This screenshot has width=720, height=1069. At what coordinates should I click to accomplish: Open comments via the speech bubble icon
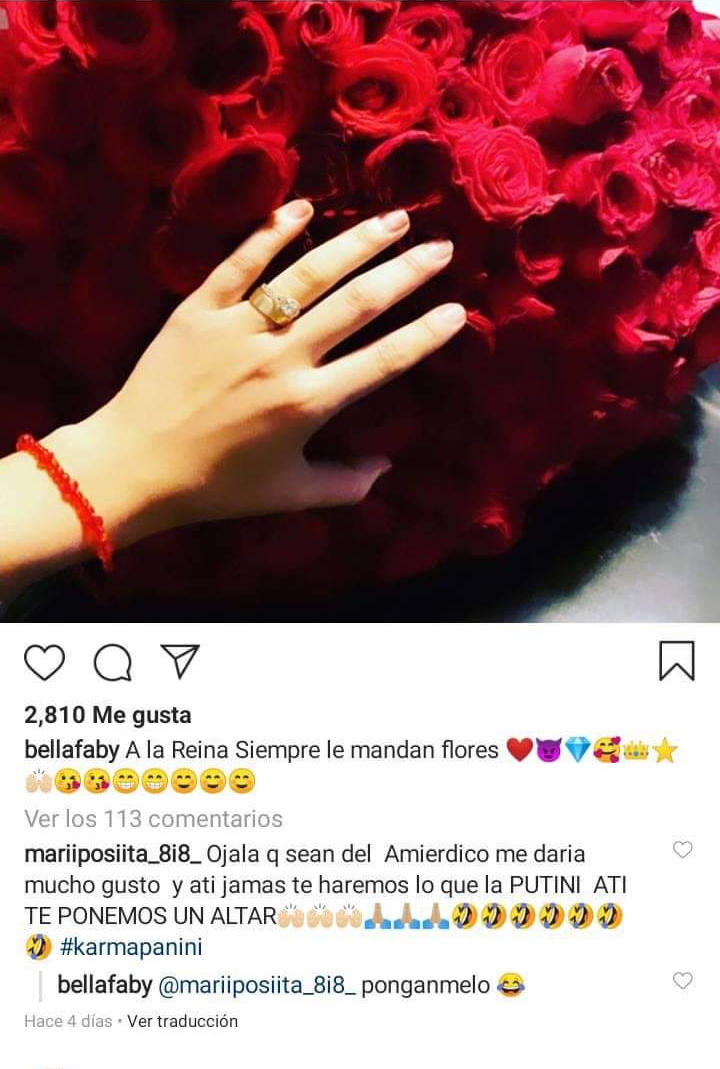112,662
